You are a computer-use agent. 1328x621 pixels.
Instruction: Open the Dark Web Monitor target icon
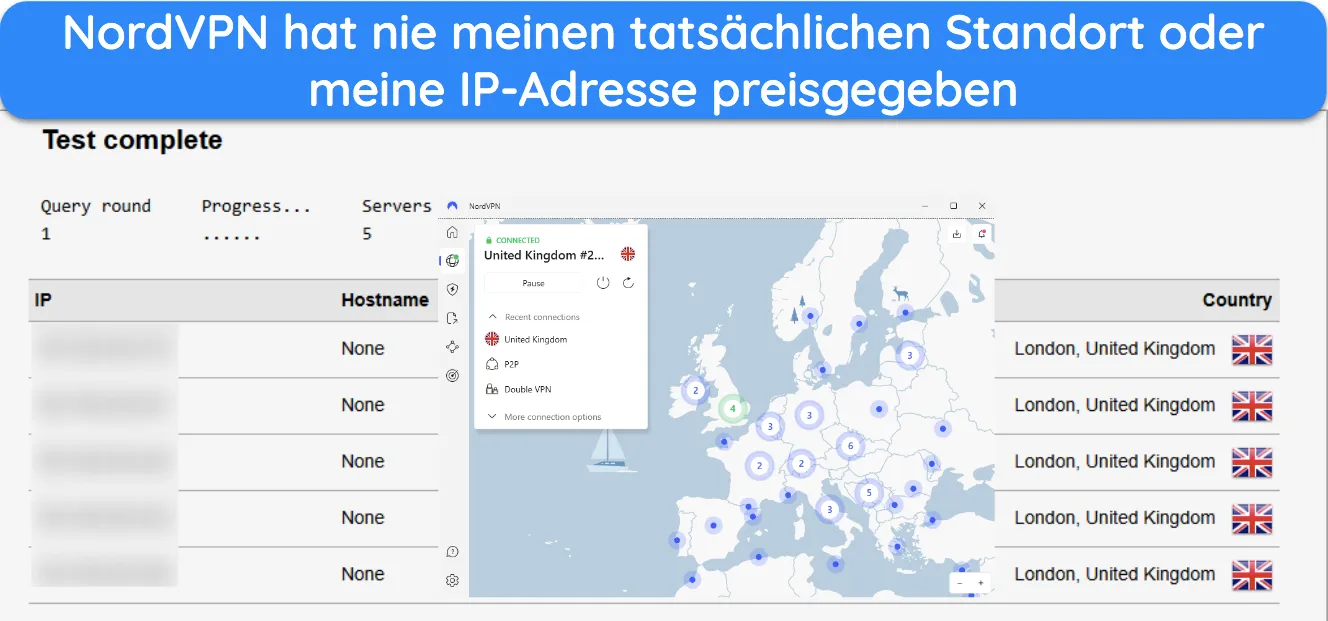coord(452,376)
